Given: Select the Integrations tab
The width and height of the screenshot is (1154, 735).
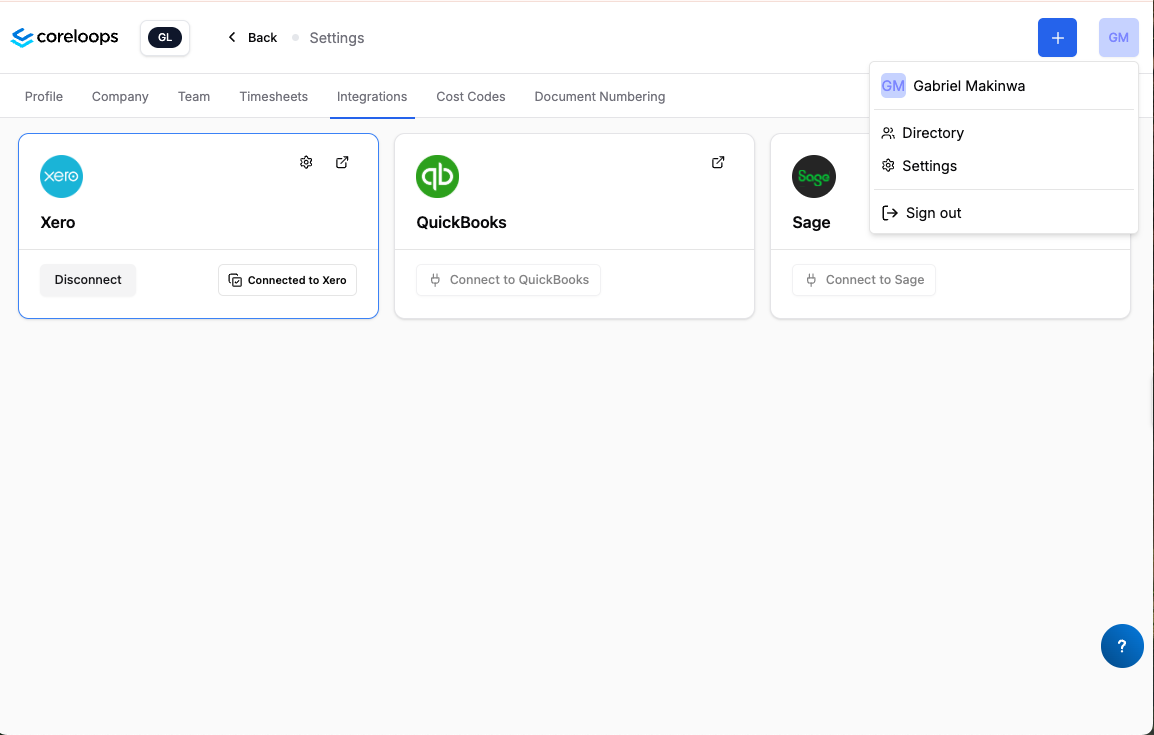Looking at the screenshot, I should click(x=372, y=96).
